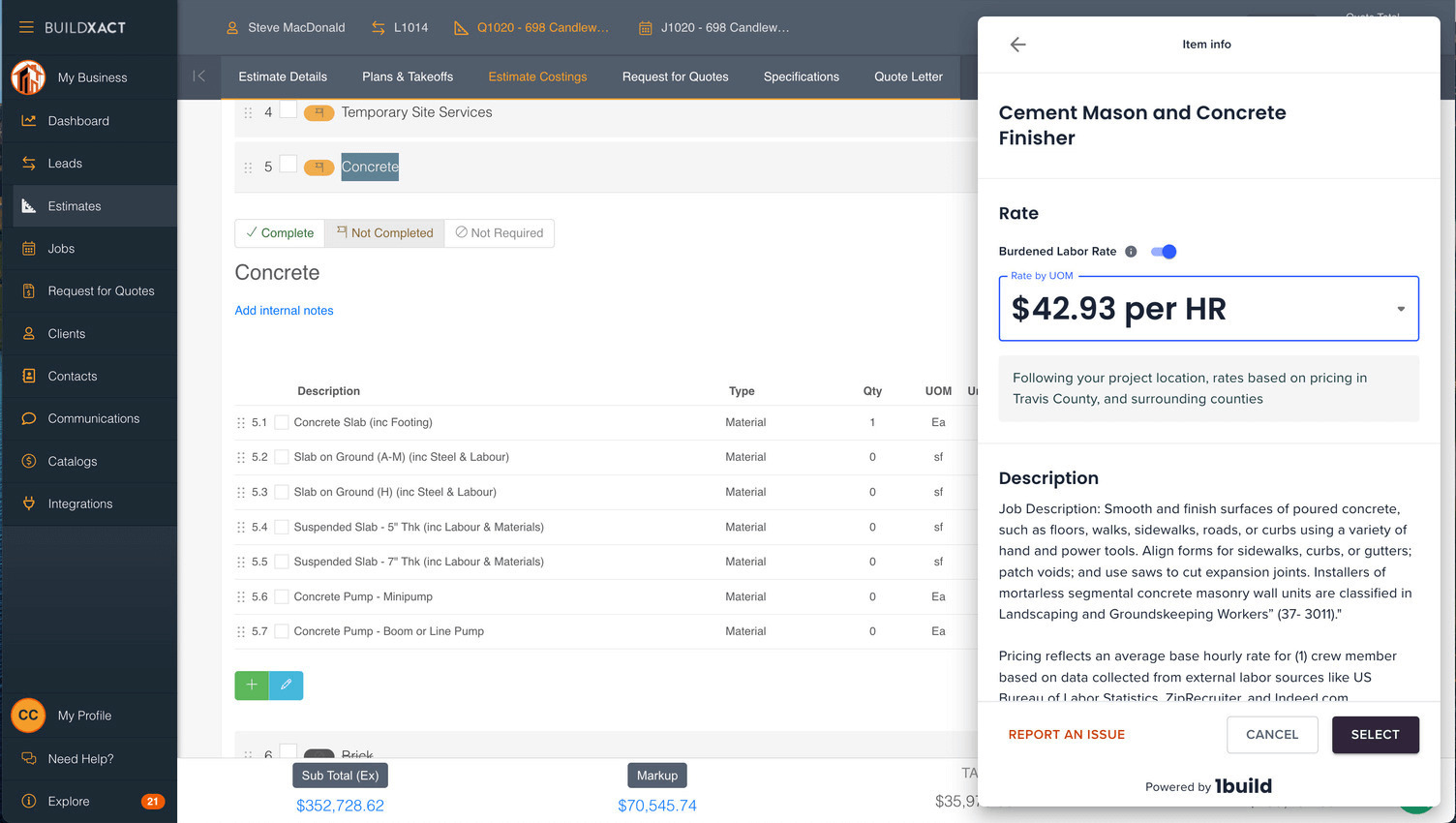Click the back arrow in Item info panel

(x=1016, y=44)
